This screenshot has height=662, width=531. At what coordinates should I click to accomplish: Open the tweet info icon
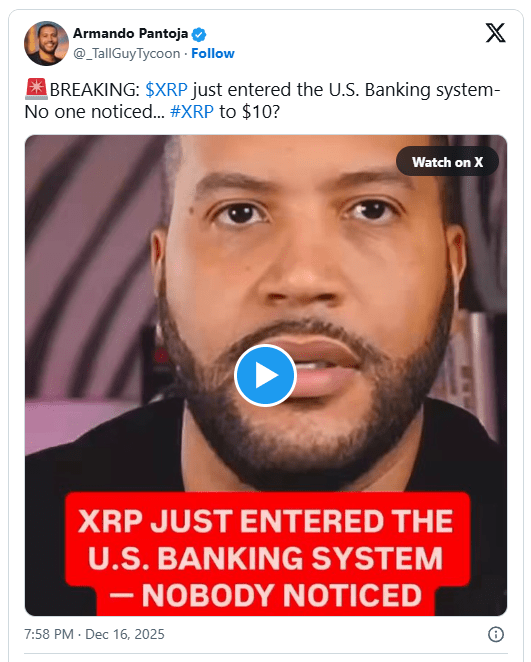click(496, 634)
